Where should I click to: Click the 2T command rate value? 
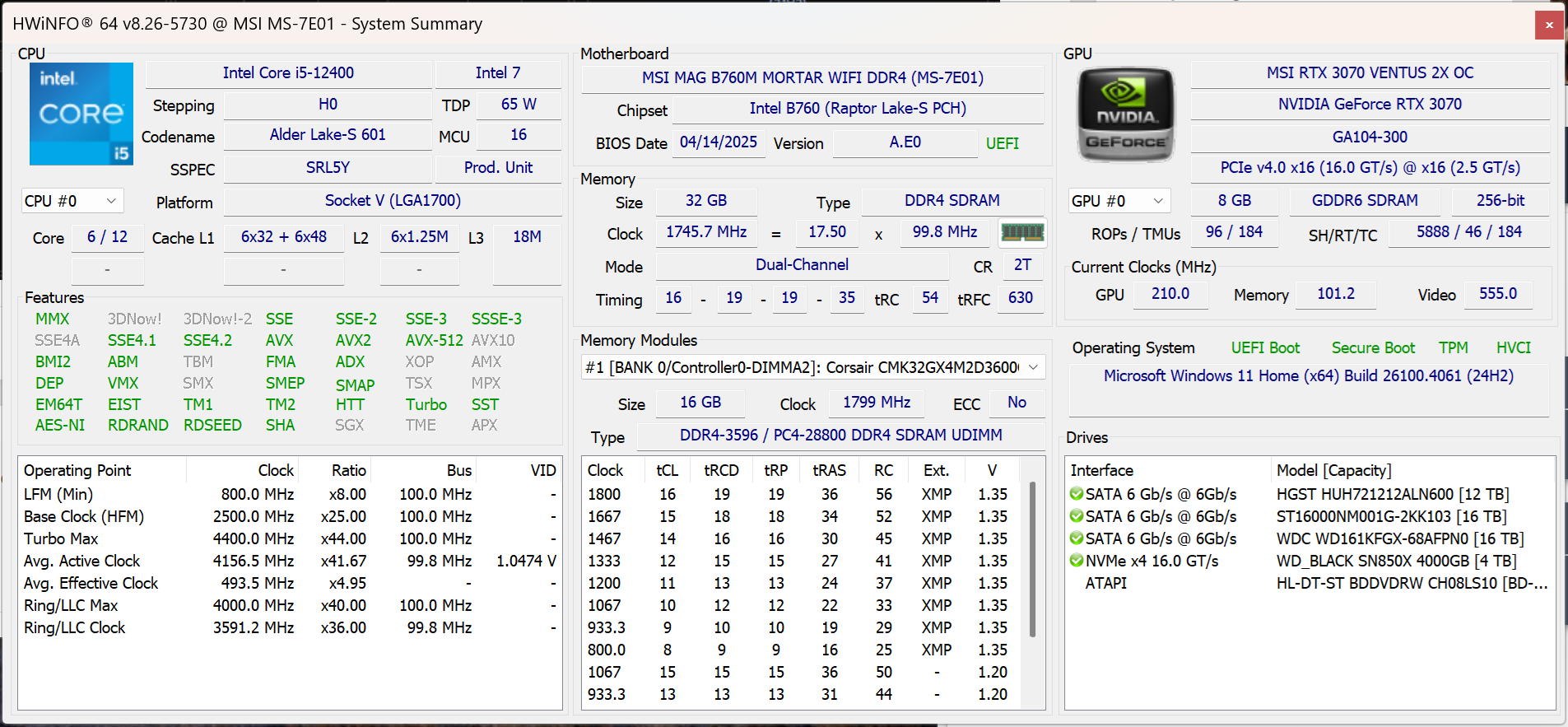tap(1022, 265)
